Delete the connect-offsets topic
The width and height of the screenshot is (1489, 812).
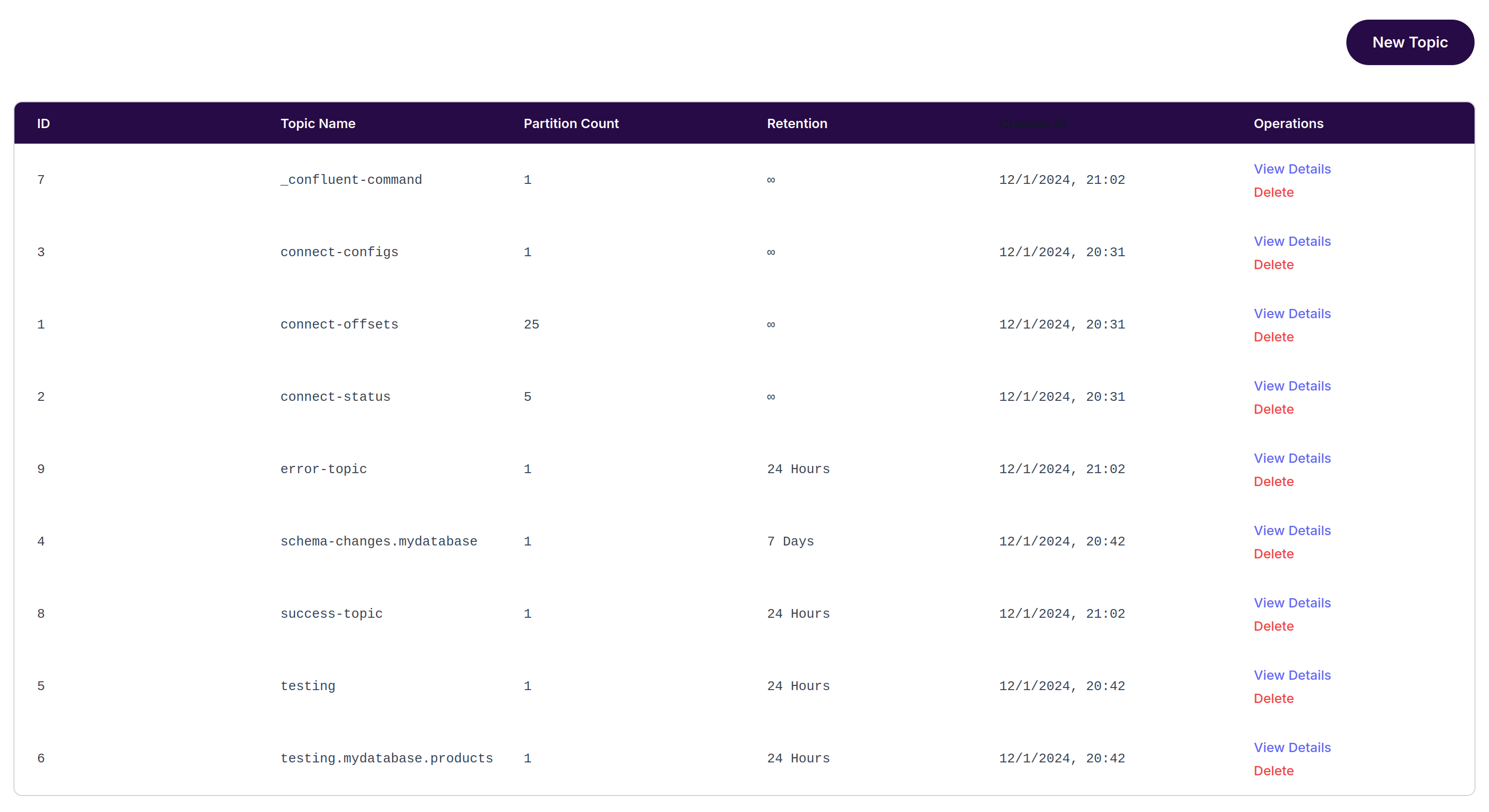coord(1274,336)
